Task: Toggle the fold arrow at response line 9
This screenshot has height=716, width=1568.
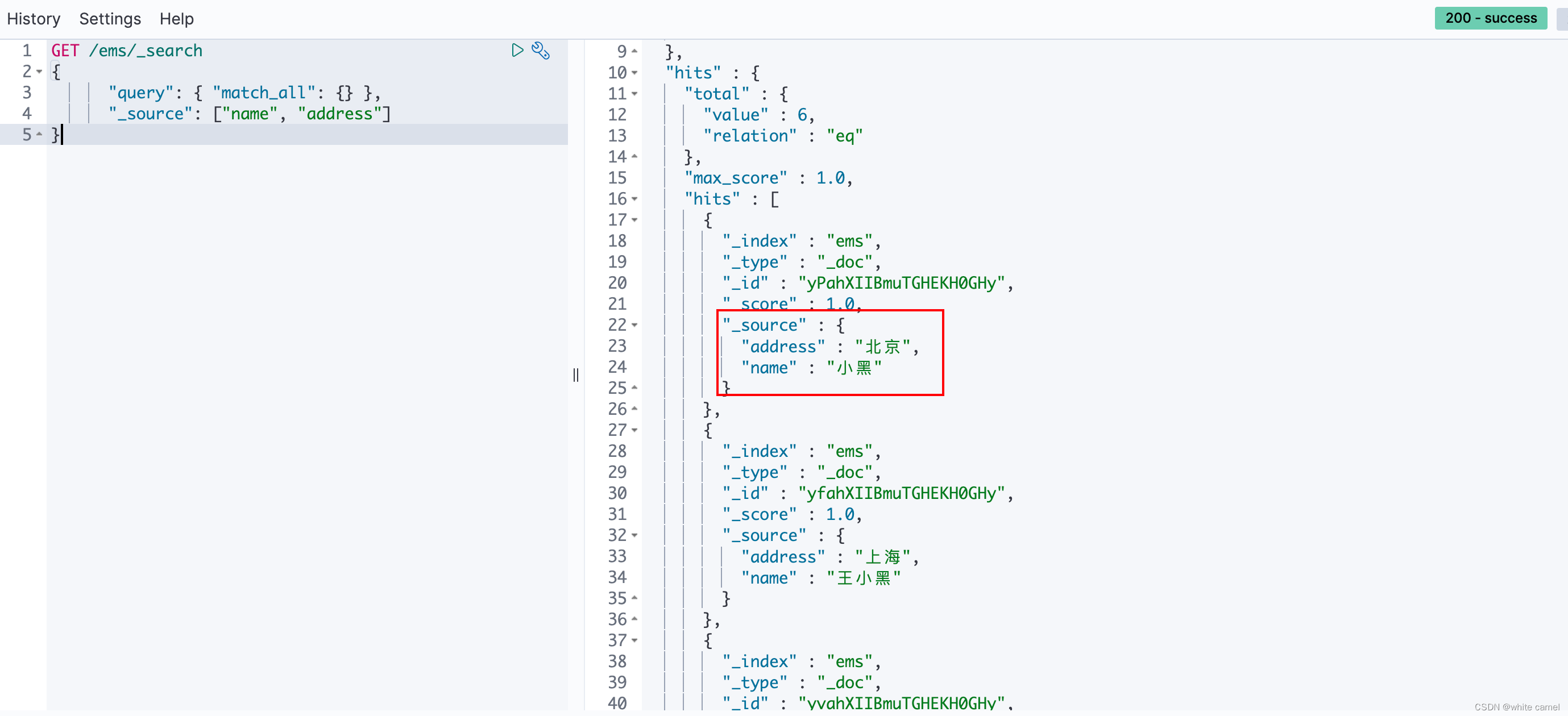Action: coord(634,51)
